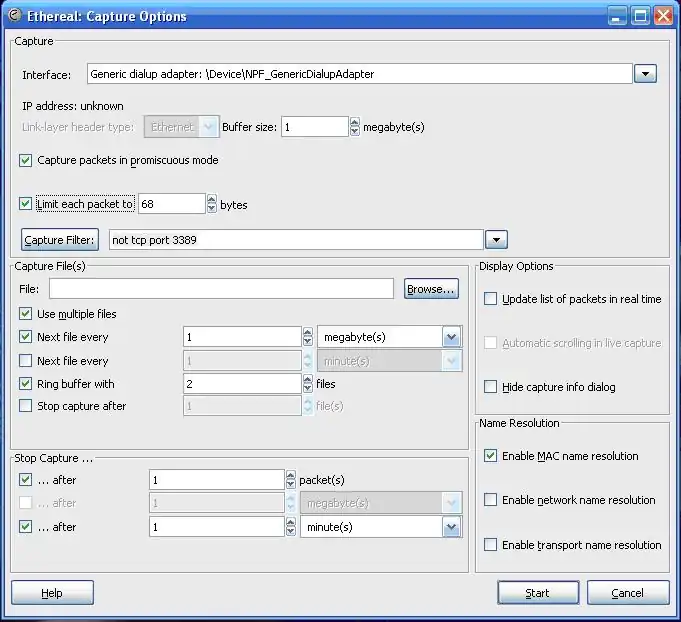
Task: Click the Start button
Action: (538, 593)
